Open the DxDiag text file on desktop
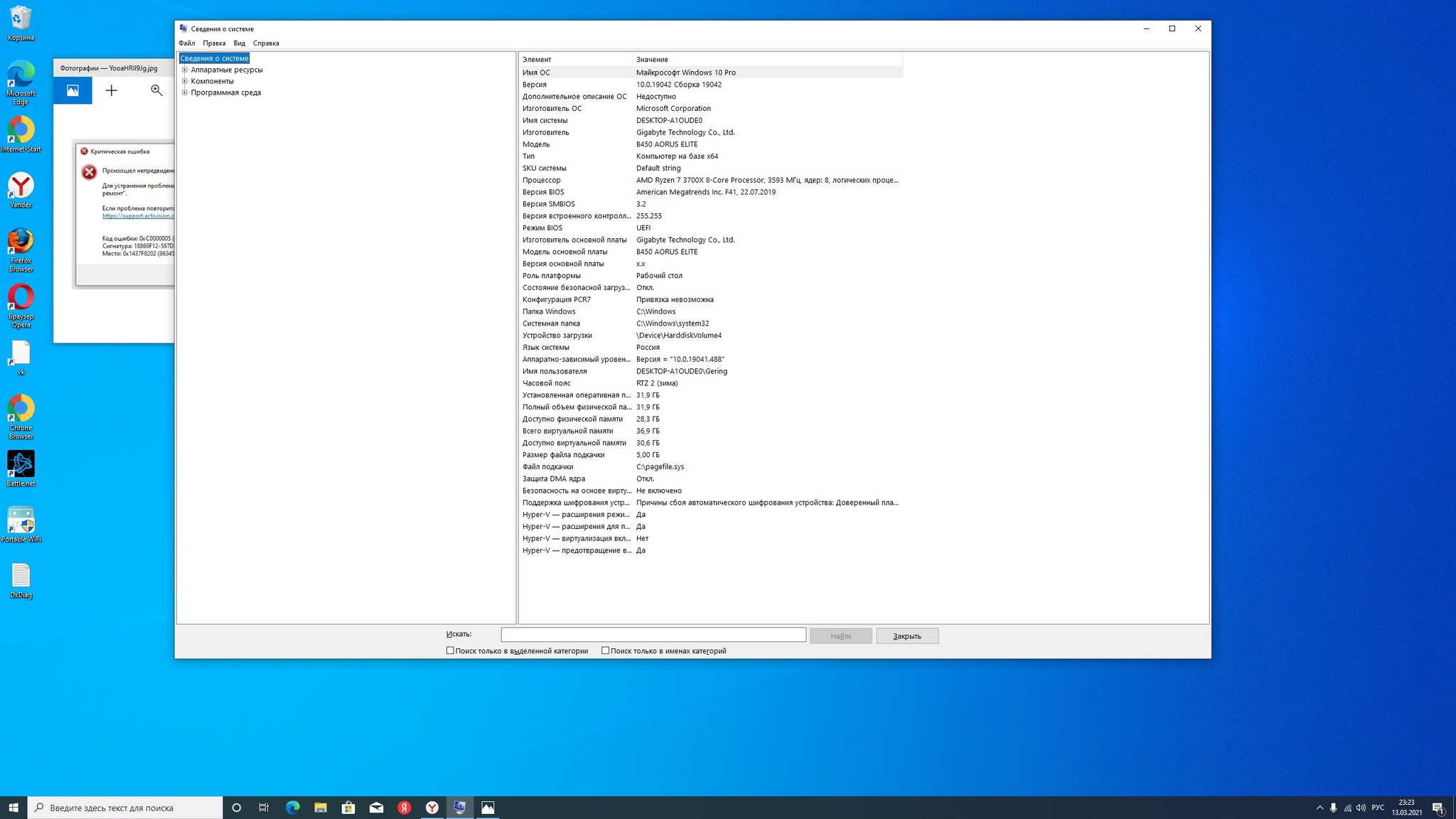This screenshot has height=819, width=1456. point(21,581)
